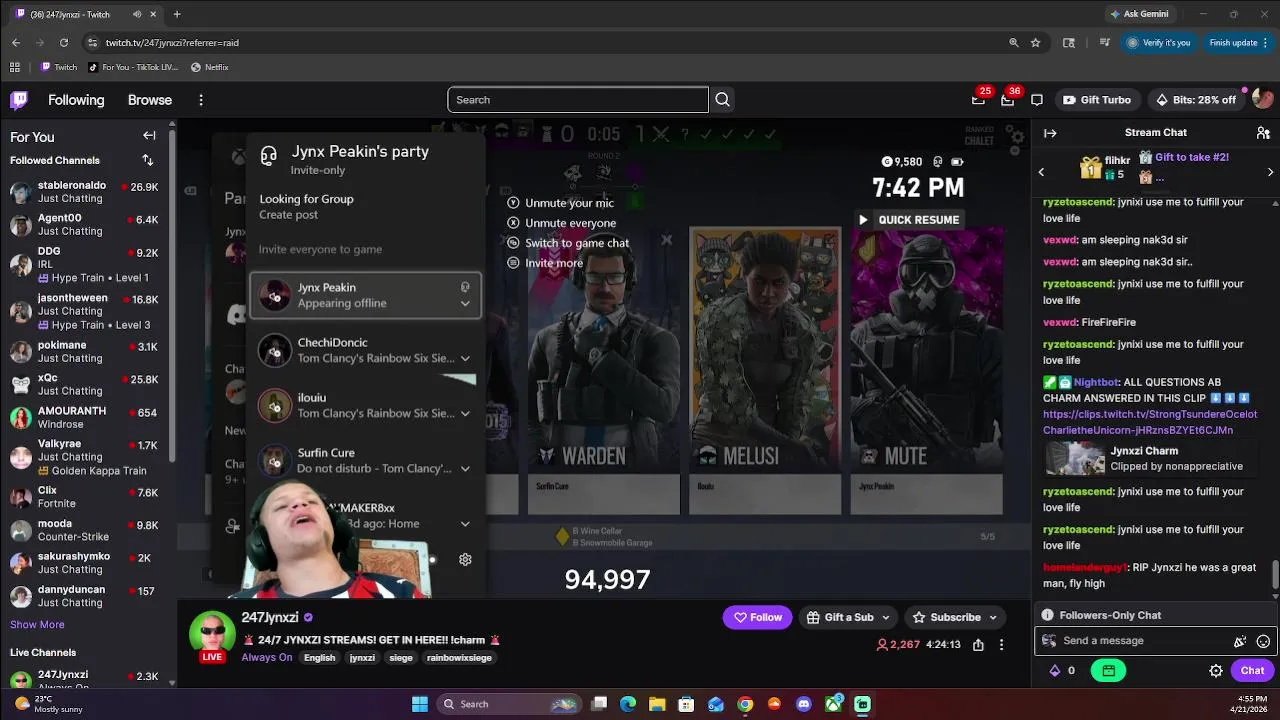This screenshot has height=720, width=1280.
Task: Collapse the For You sidebar
Action: tap(149, 136)
